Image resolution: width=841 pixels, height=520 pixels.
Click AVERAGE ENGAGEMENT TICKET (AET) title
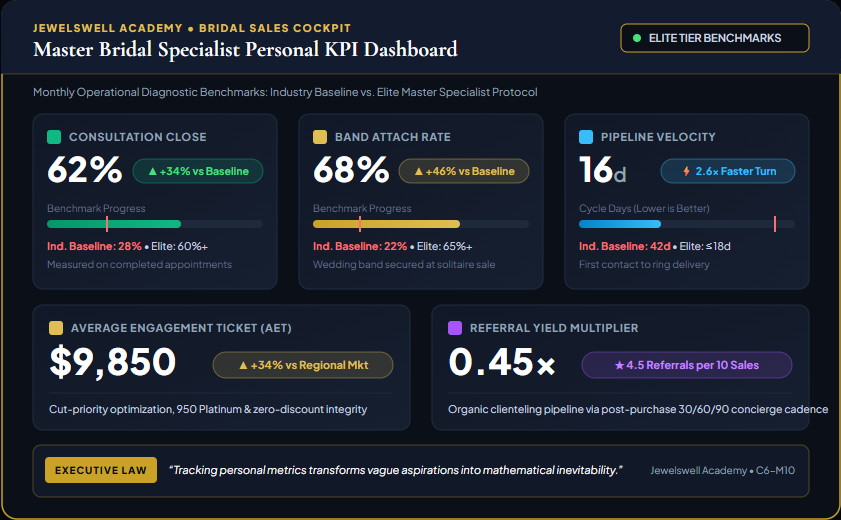[181, 328]
